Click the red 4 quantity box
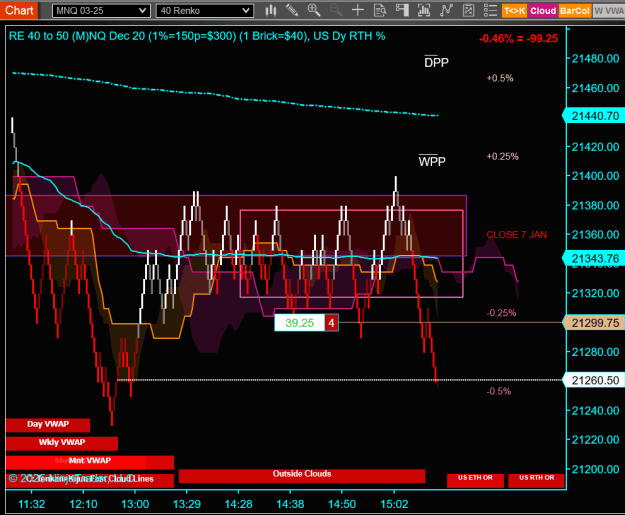 click(x=331, y=323)
